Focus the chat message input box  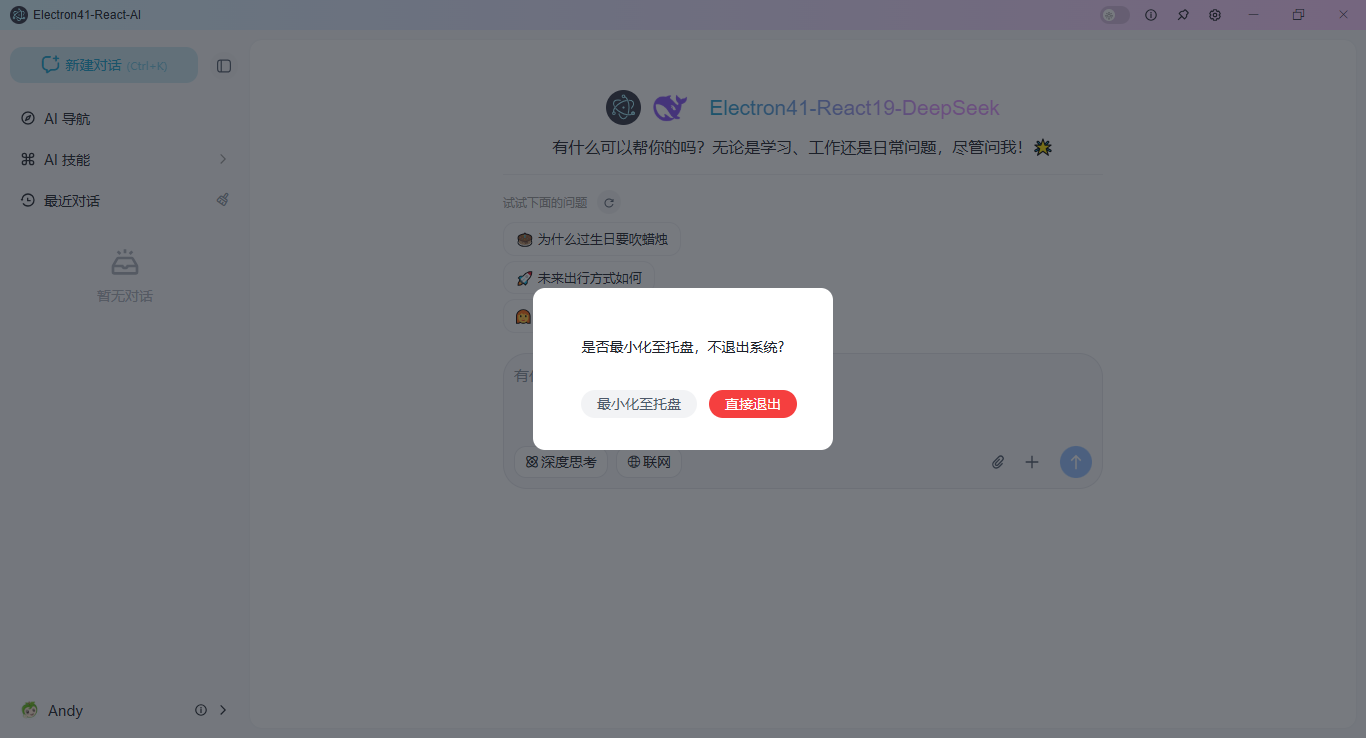802,398
